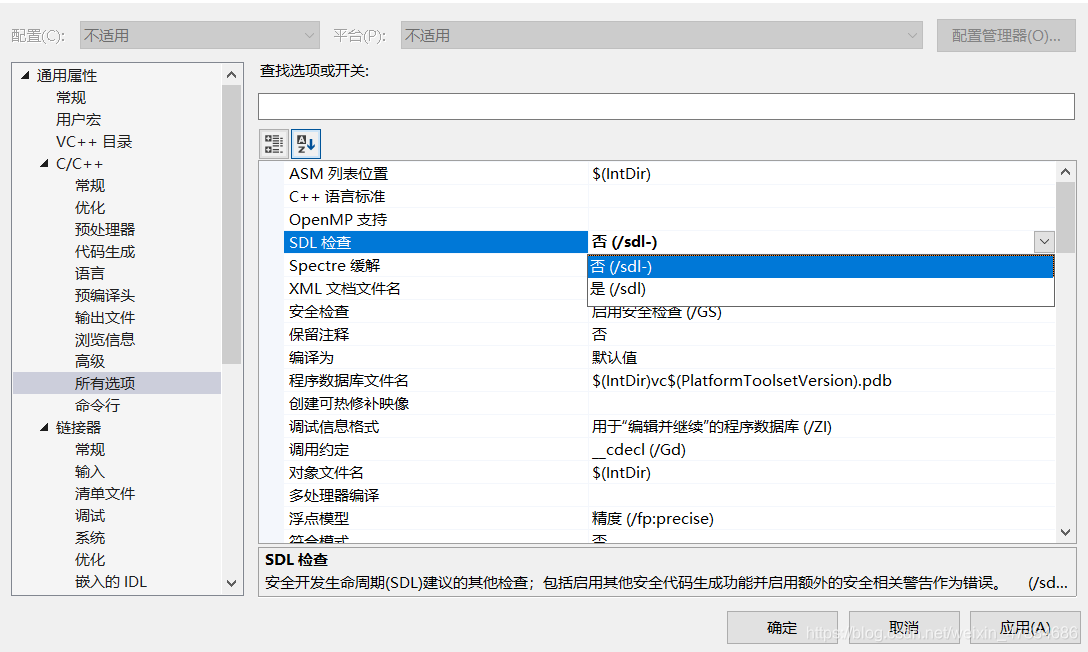The image size is (1088, 652).
Task: Click the Spectre 缓解 property row
Action: 400,265
